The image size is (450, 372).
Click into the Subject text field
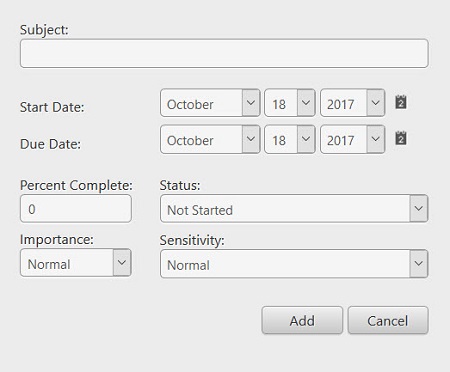point(224,53)
